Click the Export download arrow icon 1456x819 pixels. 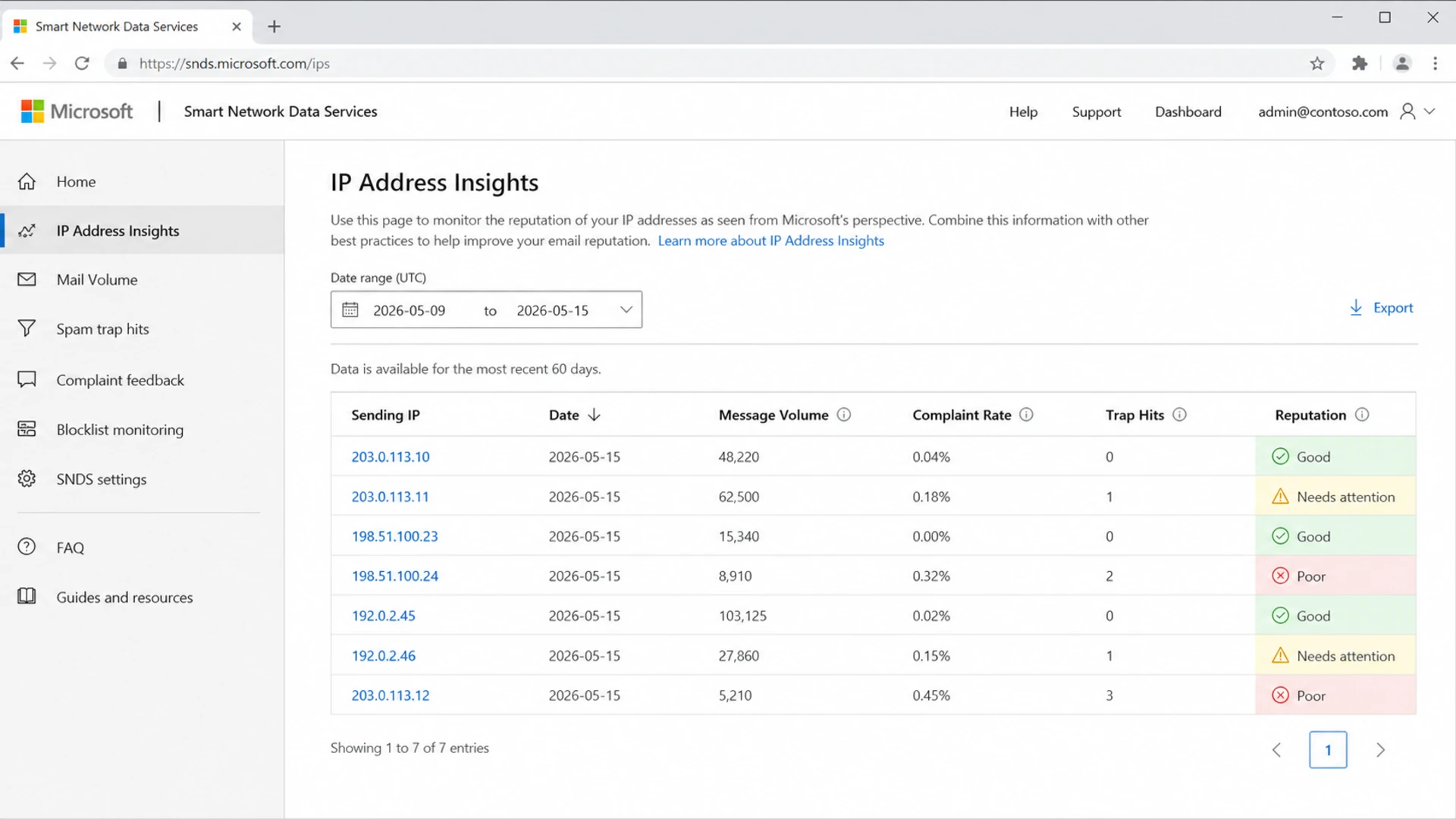(1356, 307)
